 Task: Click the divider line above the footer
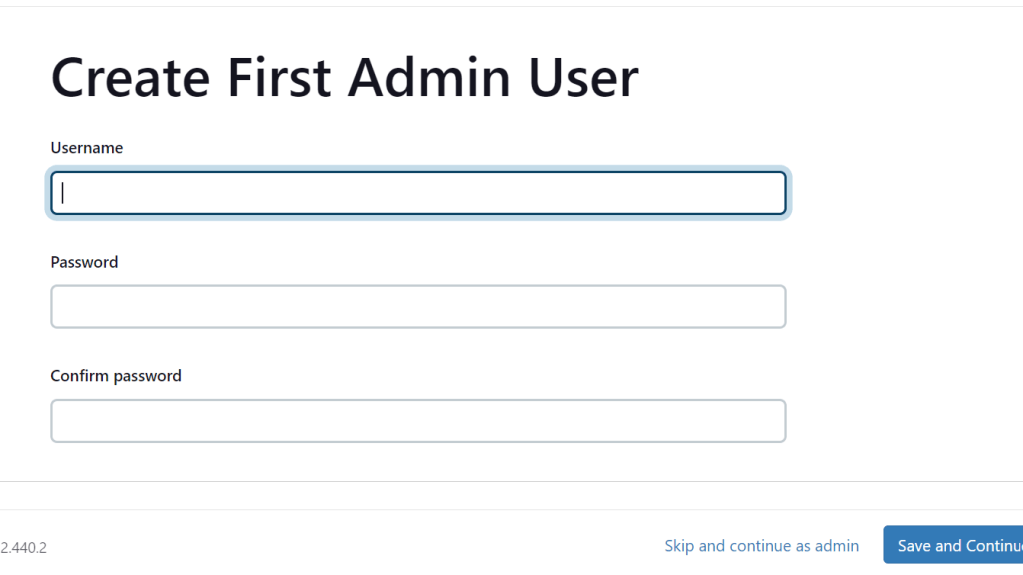click(500, 482)
